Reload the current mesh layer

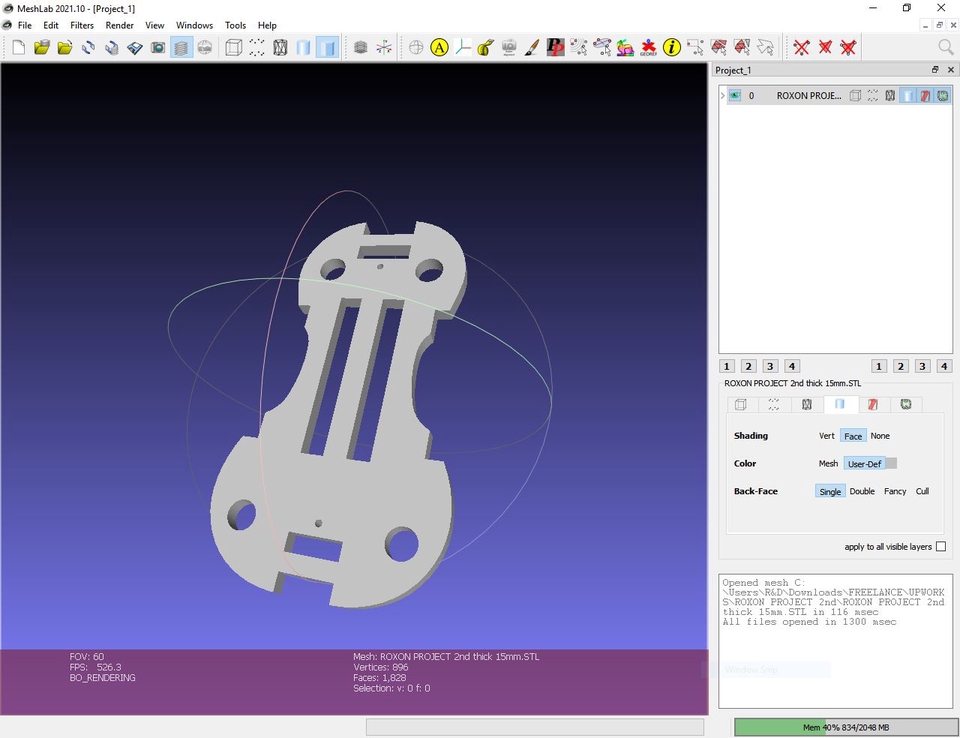[x=88, y=47]
